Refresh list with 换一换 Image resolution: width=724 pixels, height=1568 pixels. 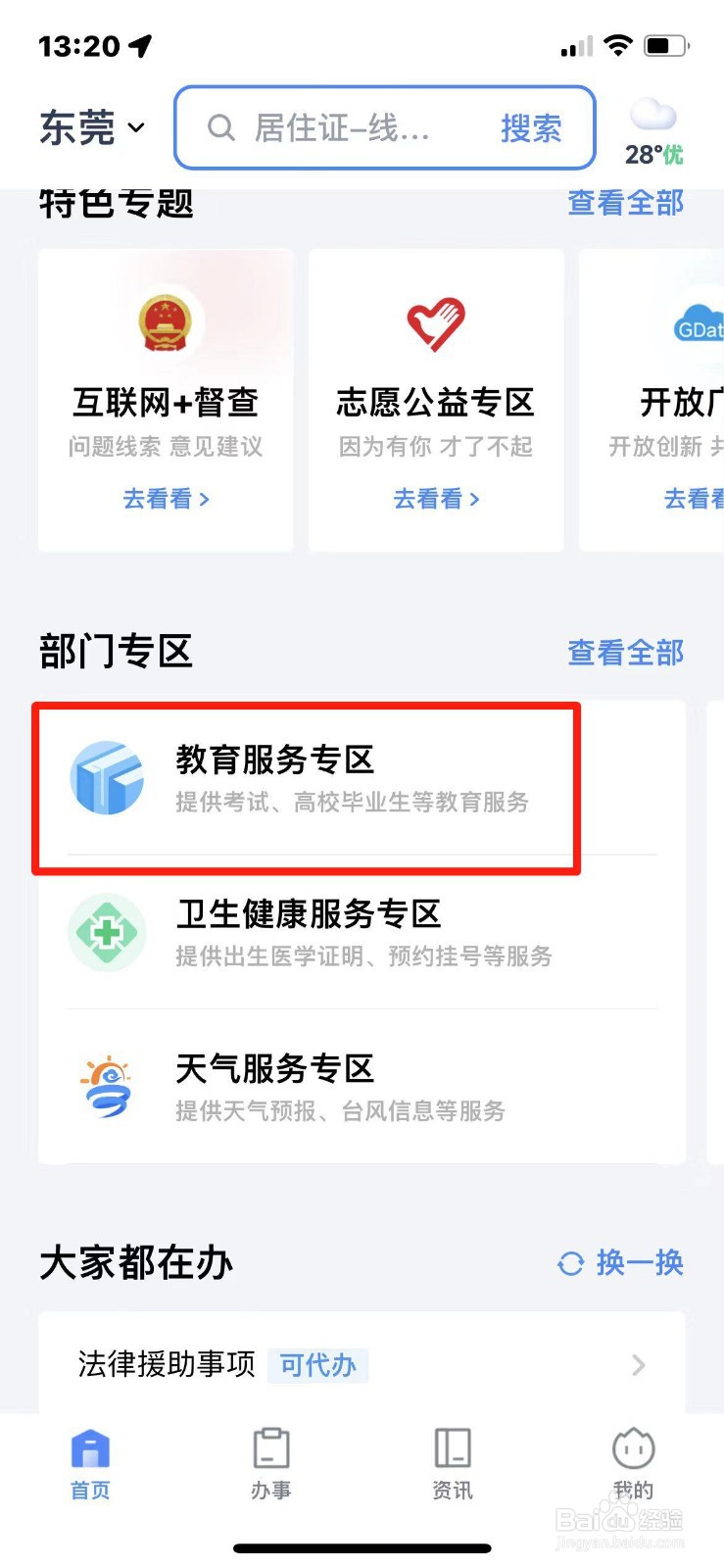click(x=620, y=1263)
